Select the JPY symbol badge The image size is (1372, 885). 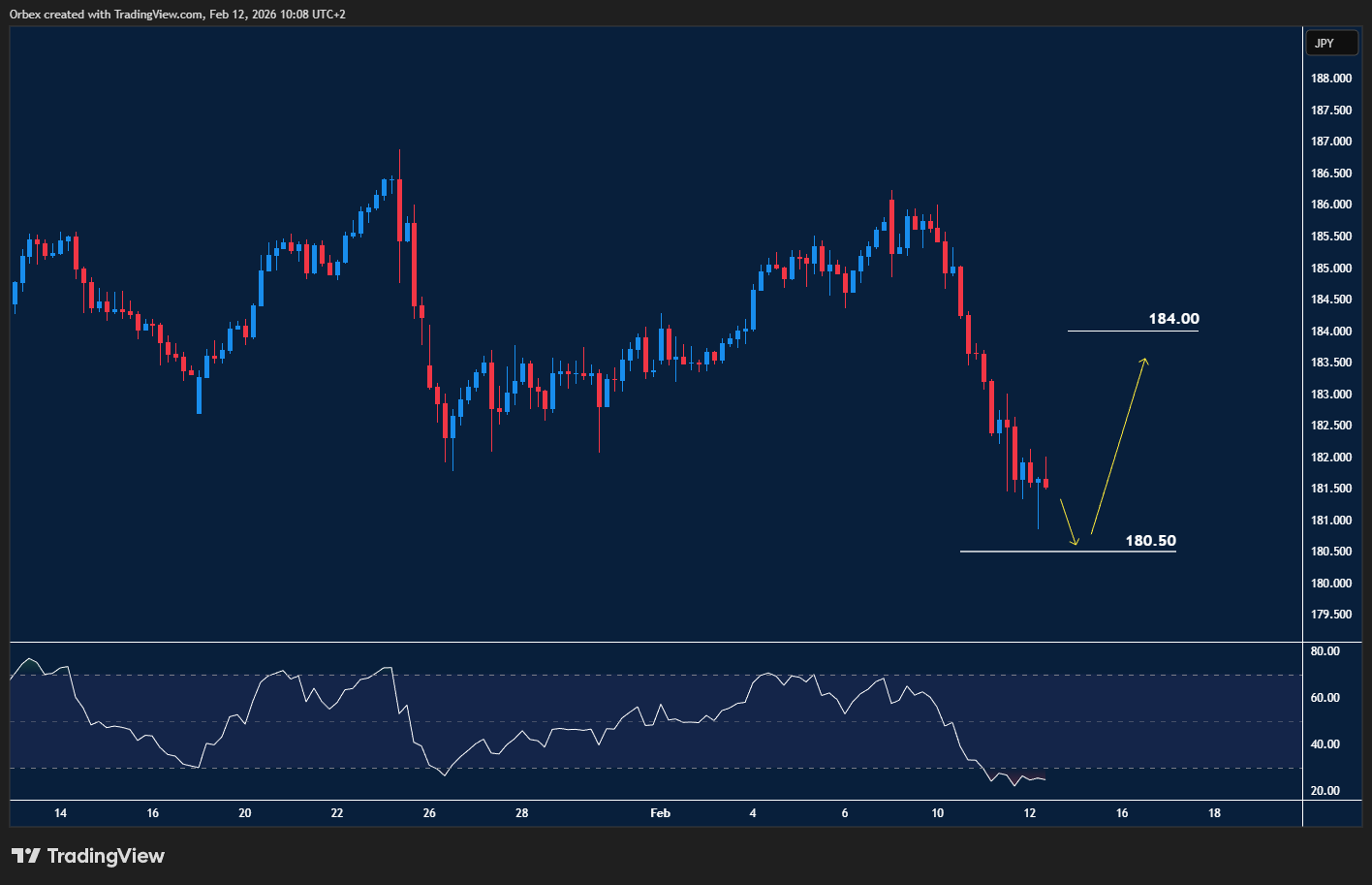pyautogui.click(x=1332, y=43)
